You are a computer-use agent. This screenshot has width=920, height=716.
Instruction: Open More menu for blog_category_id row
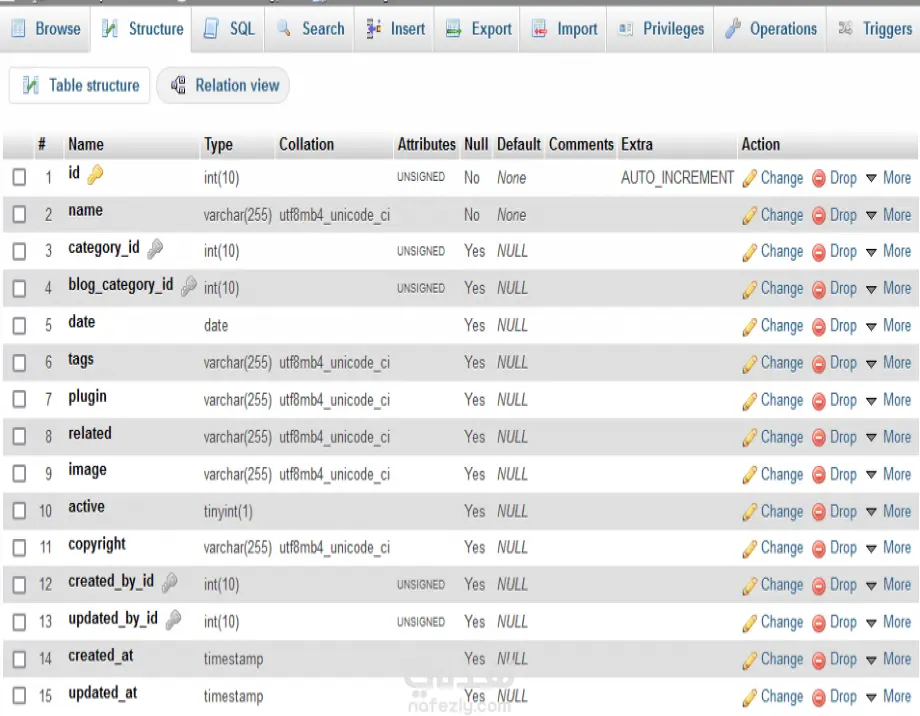888,288
